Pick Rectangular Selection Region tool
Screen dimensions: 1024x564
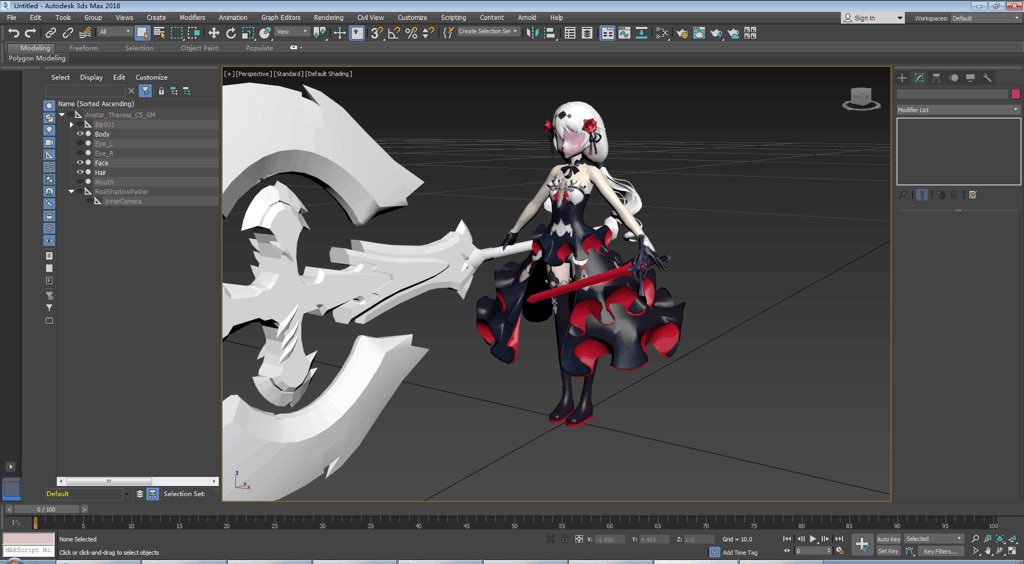(177, 33)
